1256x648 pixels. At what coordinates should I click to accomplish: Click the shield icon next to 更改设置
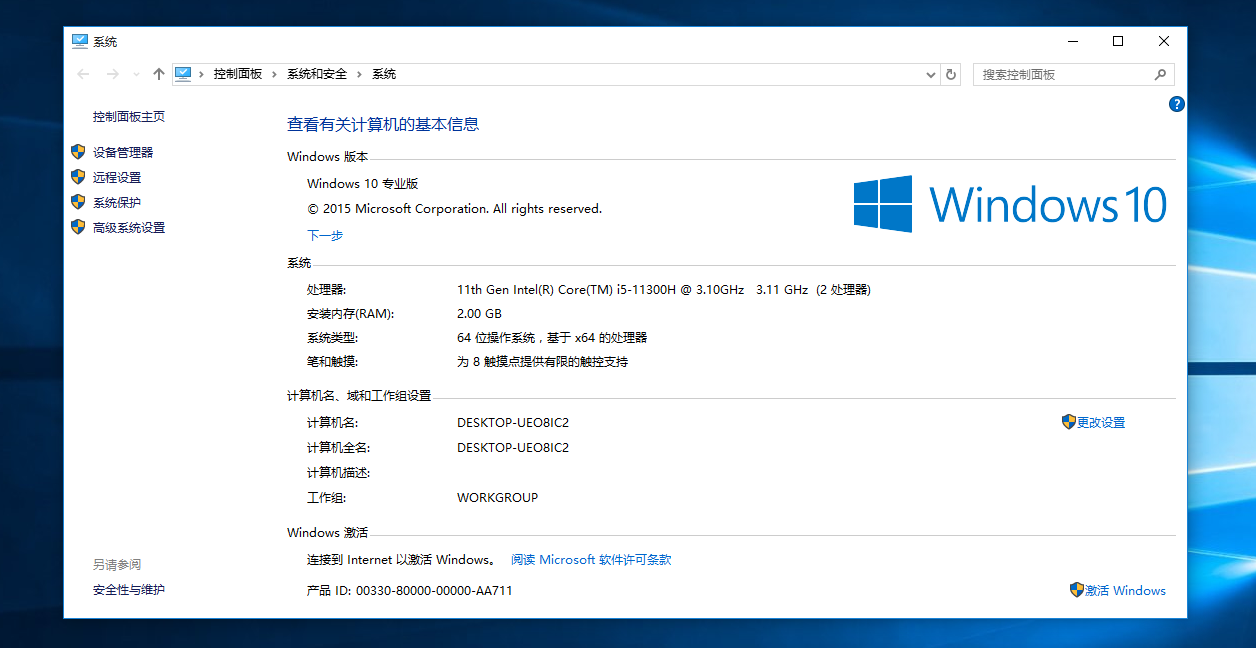pyautogui.click(x=1069, y=422)
